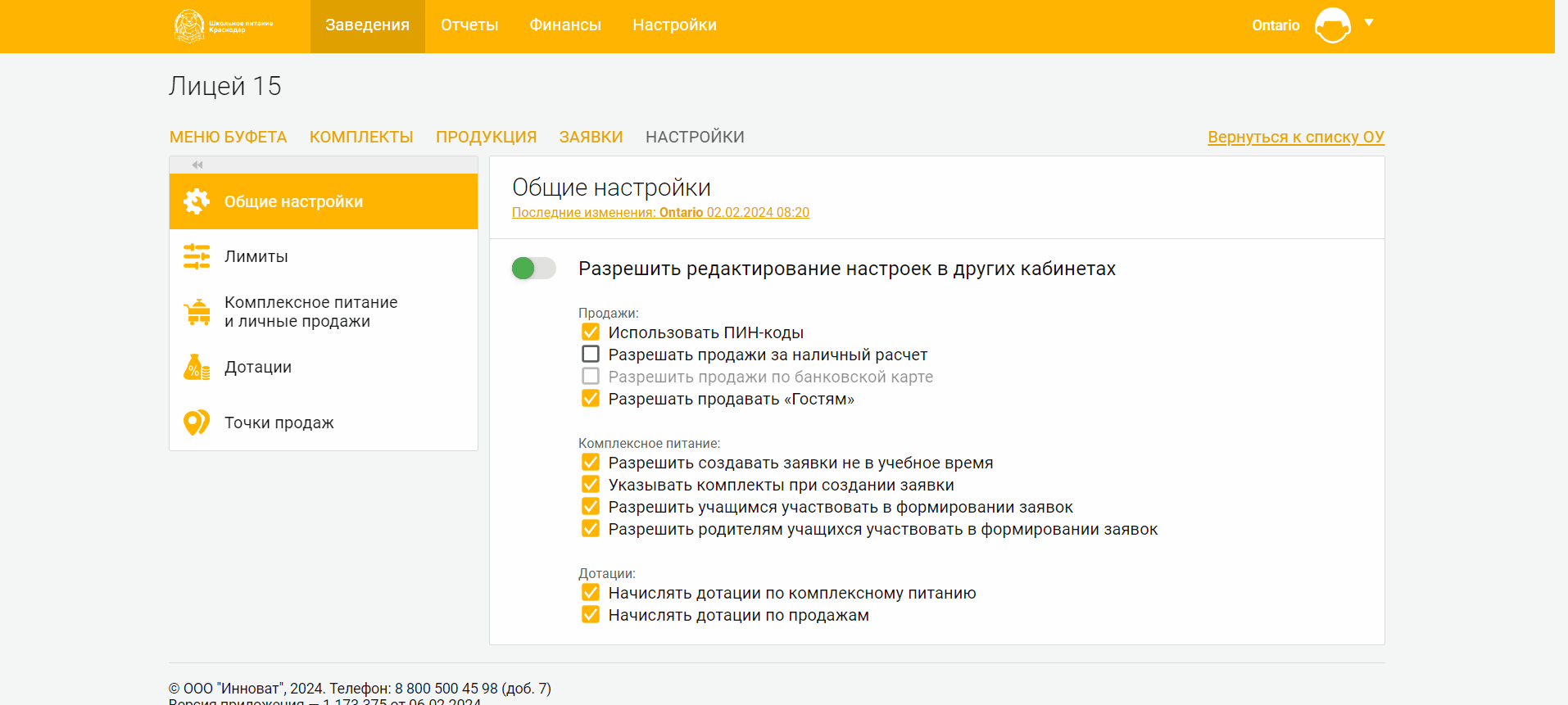Click the food cart icon for Комплексное питание
The image size is (1568, 705).
click(197, 312)
